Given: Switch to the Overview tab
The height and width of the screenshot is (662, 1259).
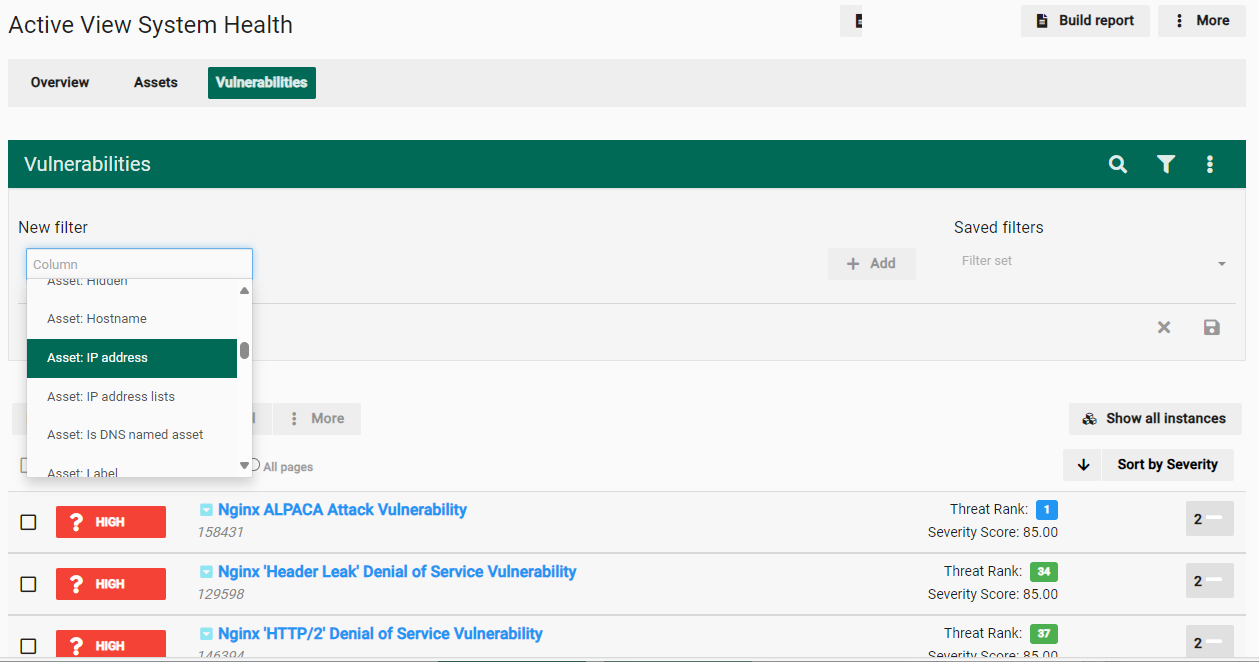Looking at the screenshot, I should coord(60,83).
